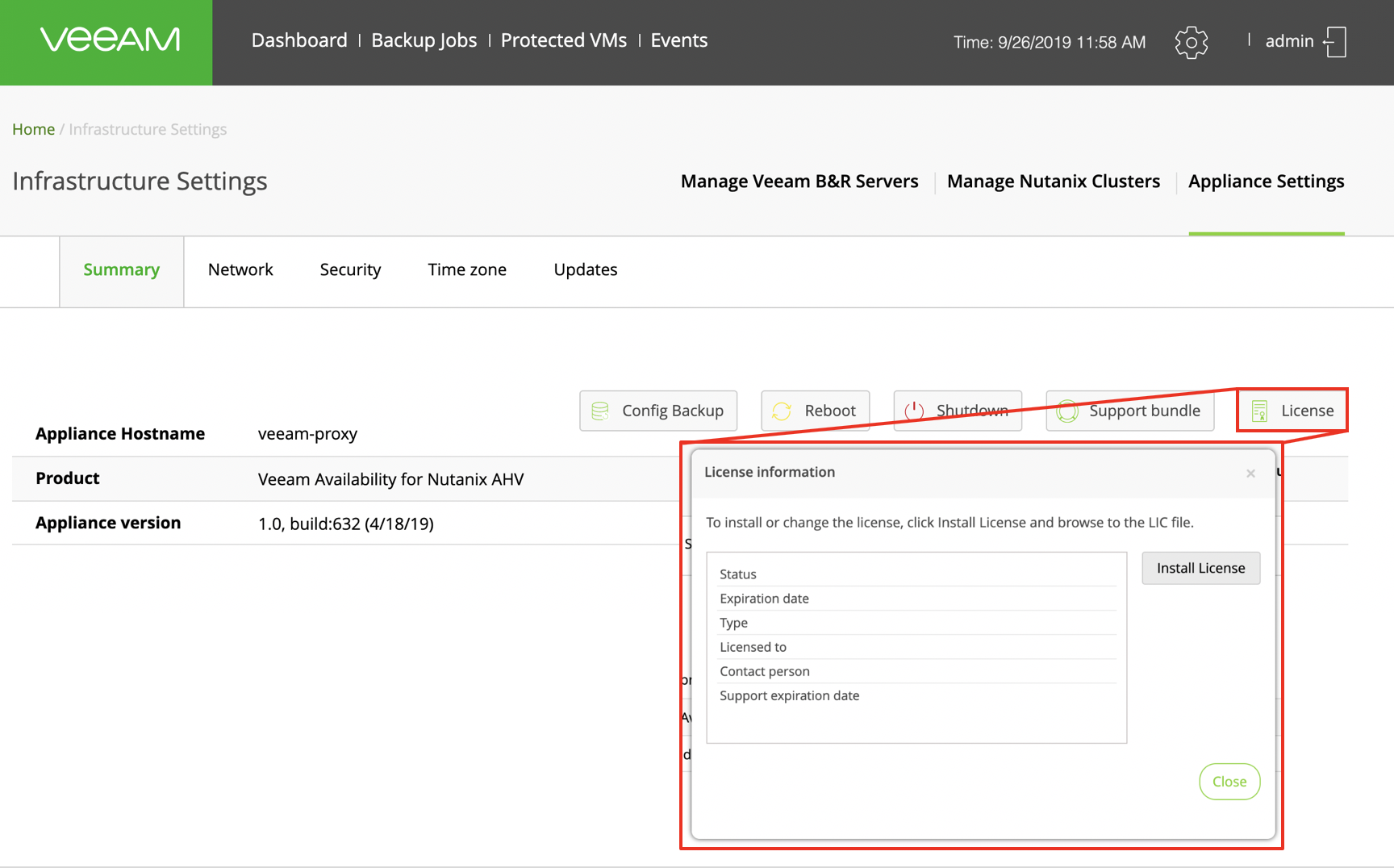This screenshot has height=868, width=1394.
Task: Select Appliance Settings tab
Action: (1266, 182)
